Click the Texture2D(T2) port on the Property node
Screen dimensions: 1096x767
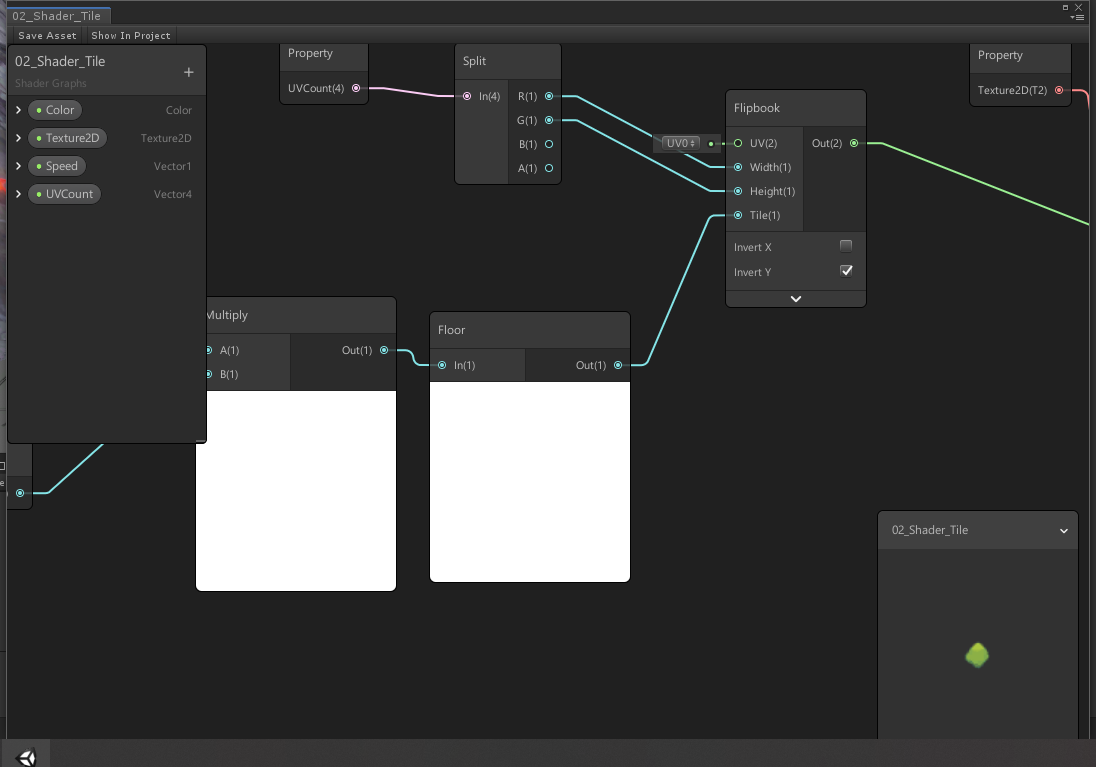[1060, 90]
